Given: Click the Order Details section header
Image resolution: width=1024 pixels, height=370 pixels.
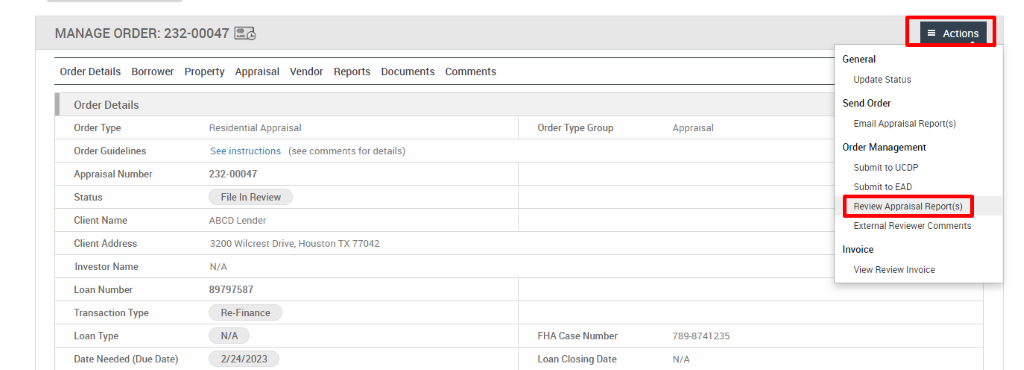Looking at the screenshot, I should 106,105.
